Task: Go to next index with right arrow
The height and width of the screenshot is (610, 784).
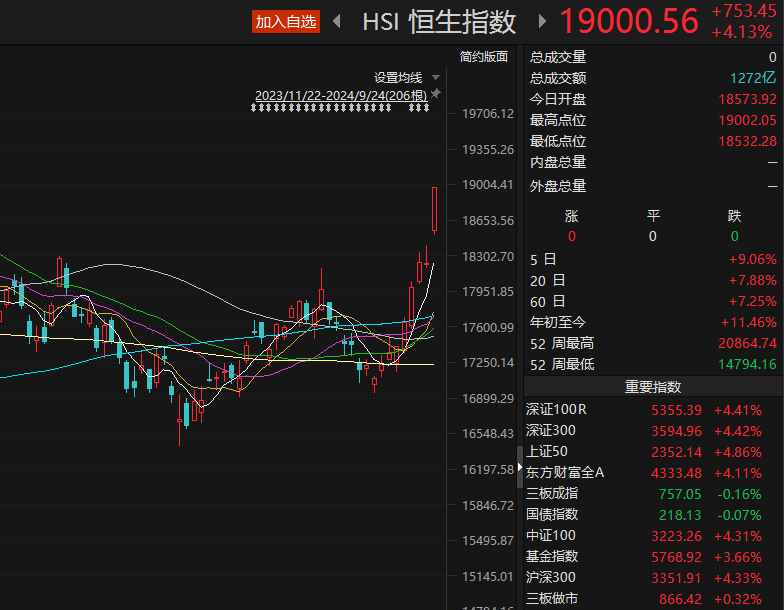Action: (x=542, y=22)
